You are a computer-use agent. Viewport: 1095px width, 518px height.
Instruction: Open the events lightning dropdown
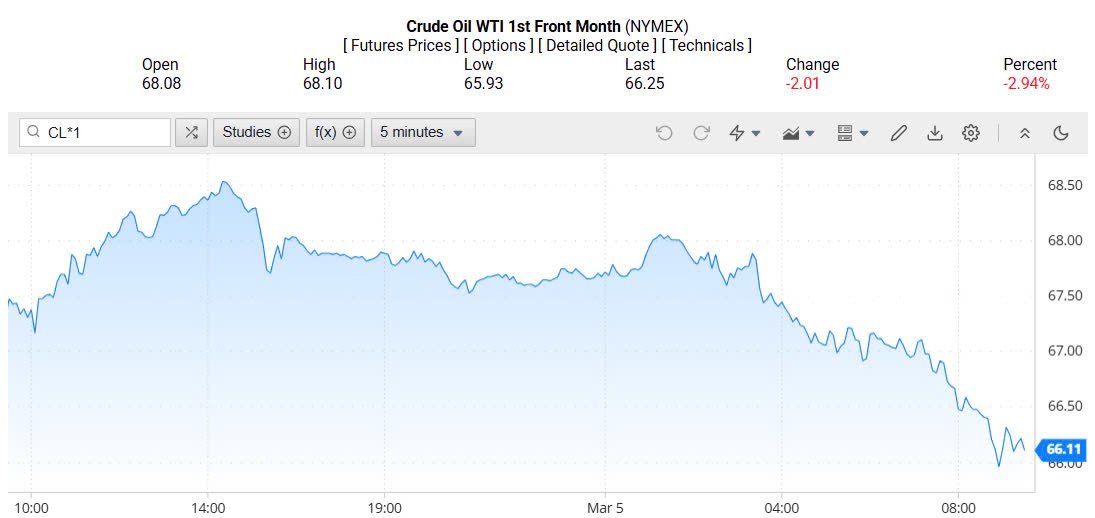click(745, 132)
